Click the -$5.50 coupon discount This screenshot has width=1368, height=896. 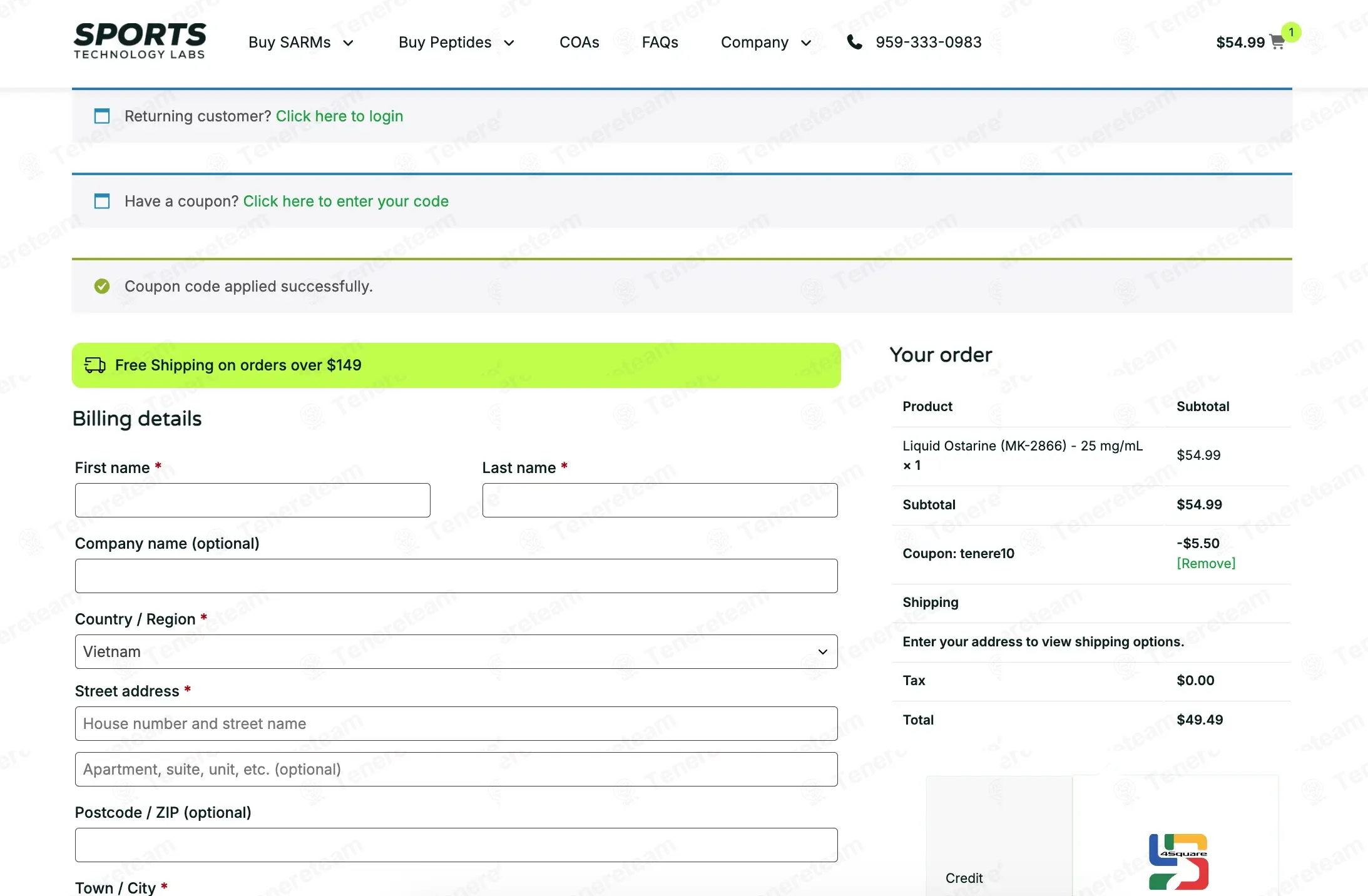coord(1198,543)
